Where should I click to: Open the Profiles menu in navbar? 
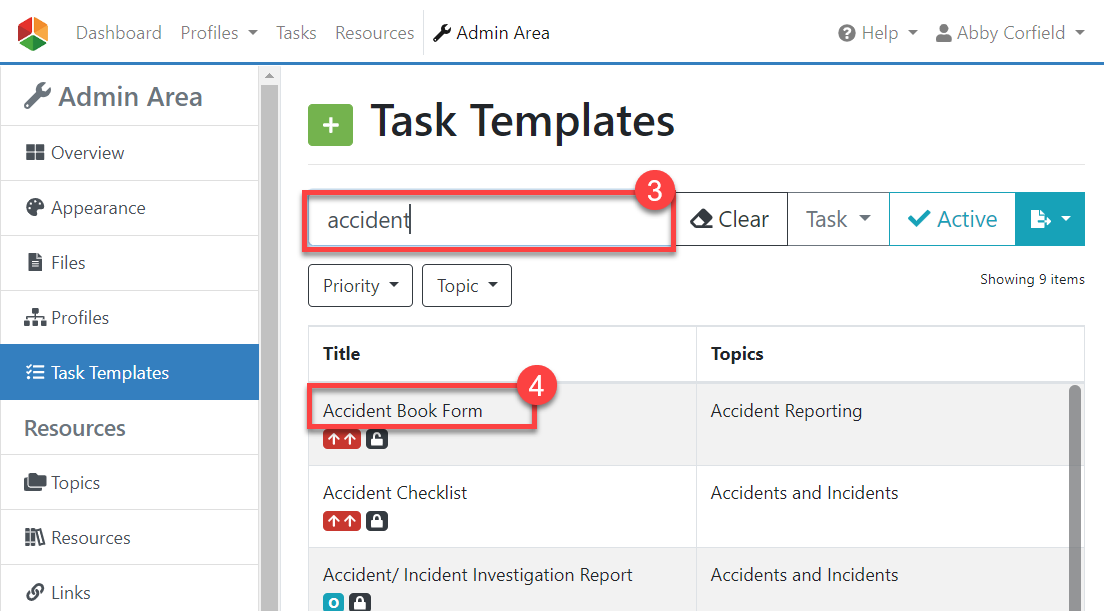pos(218,33)
